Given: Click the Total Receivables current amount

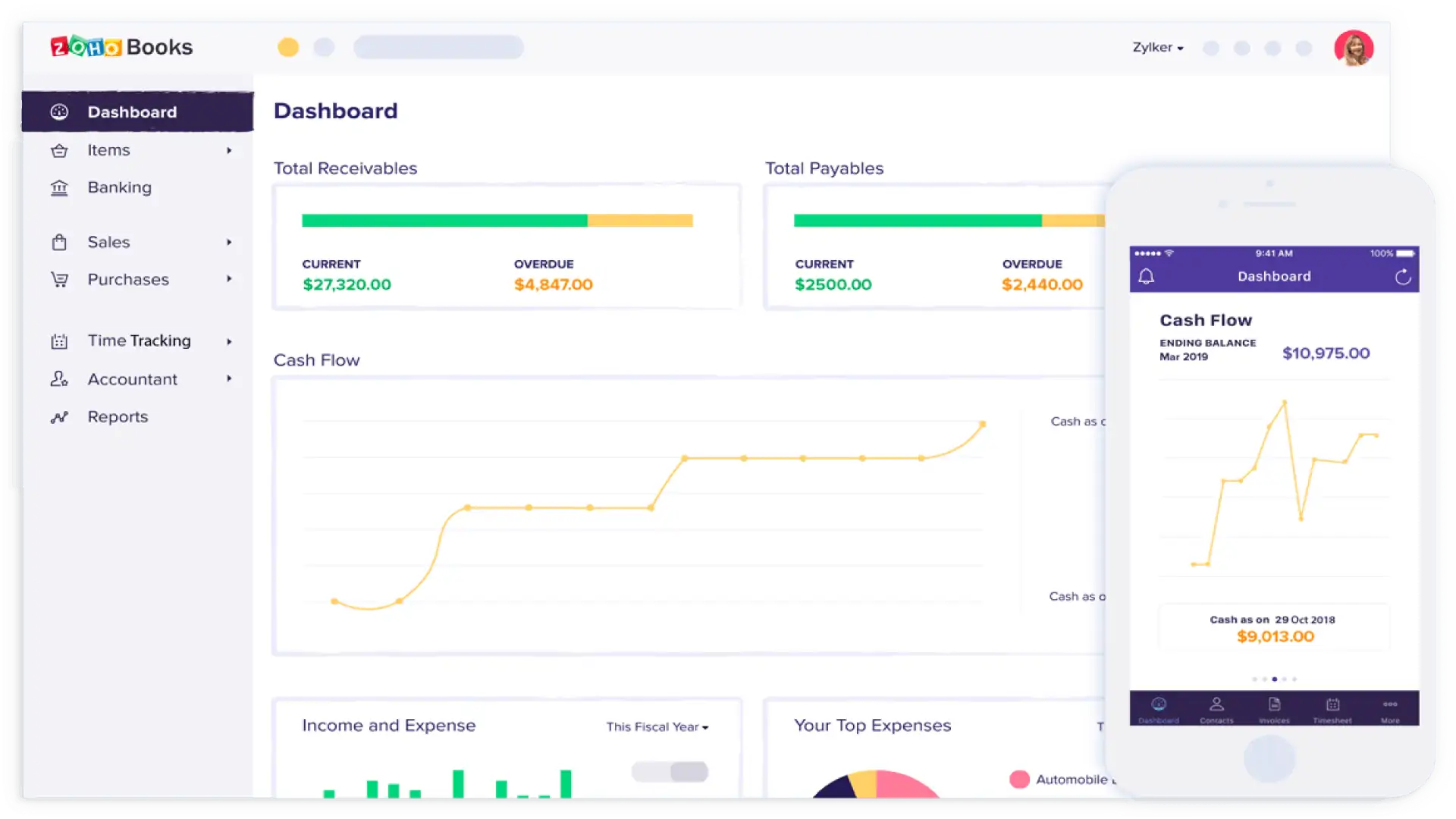Looking at the screenshot, I should pyautogui.click(x=347, y=284).
